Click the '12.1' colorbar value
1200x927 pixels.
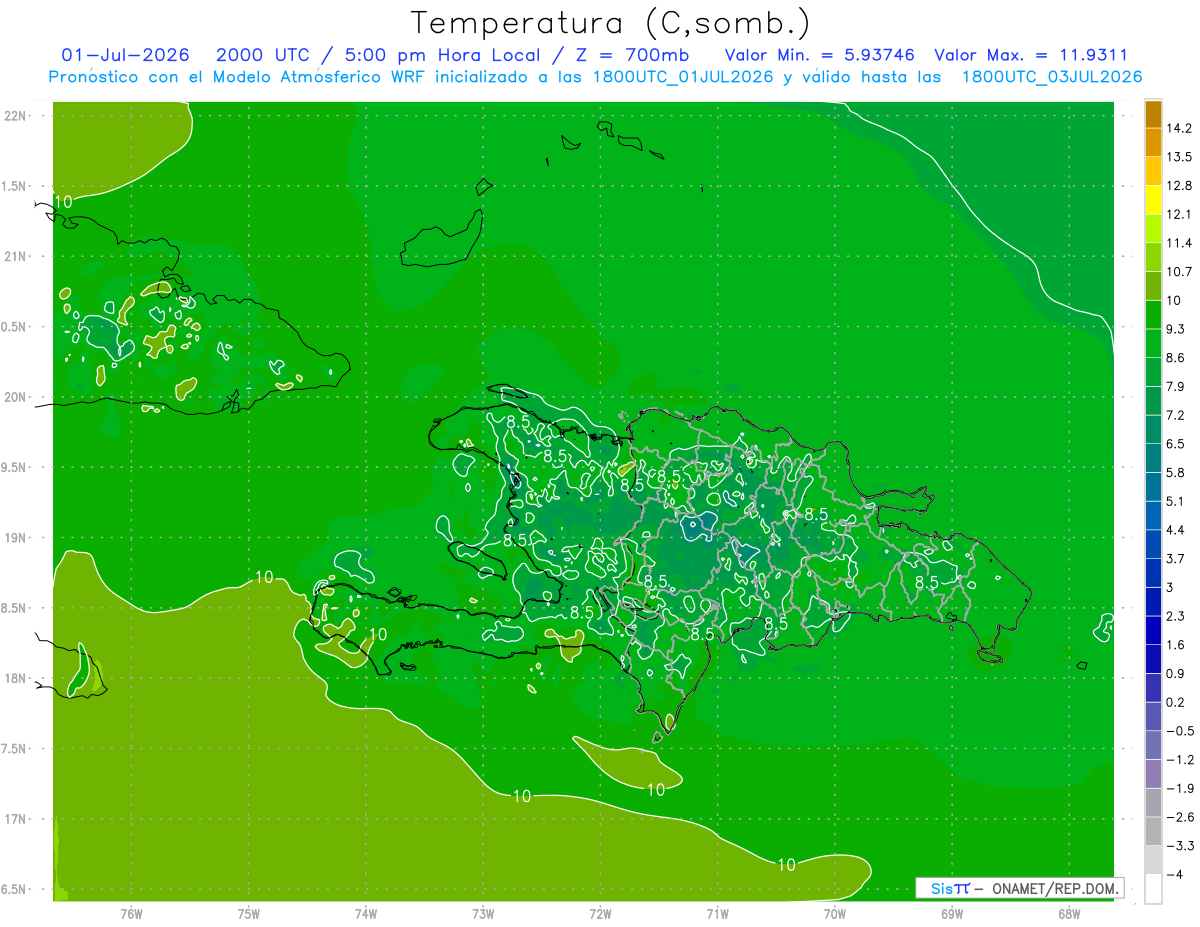coord(1178,214)
